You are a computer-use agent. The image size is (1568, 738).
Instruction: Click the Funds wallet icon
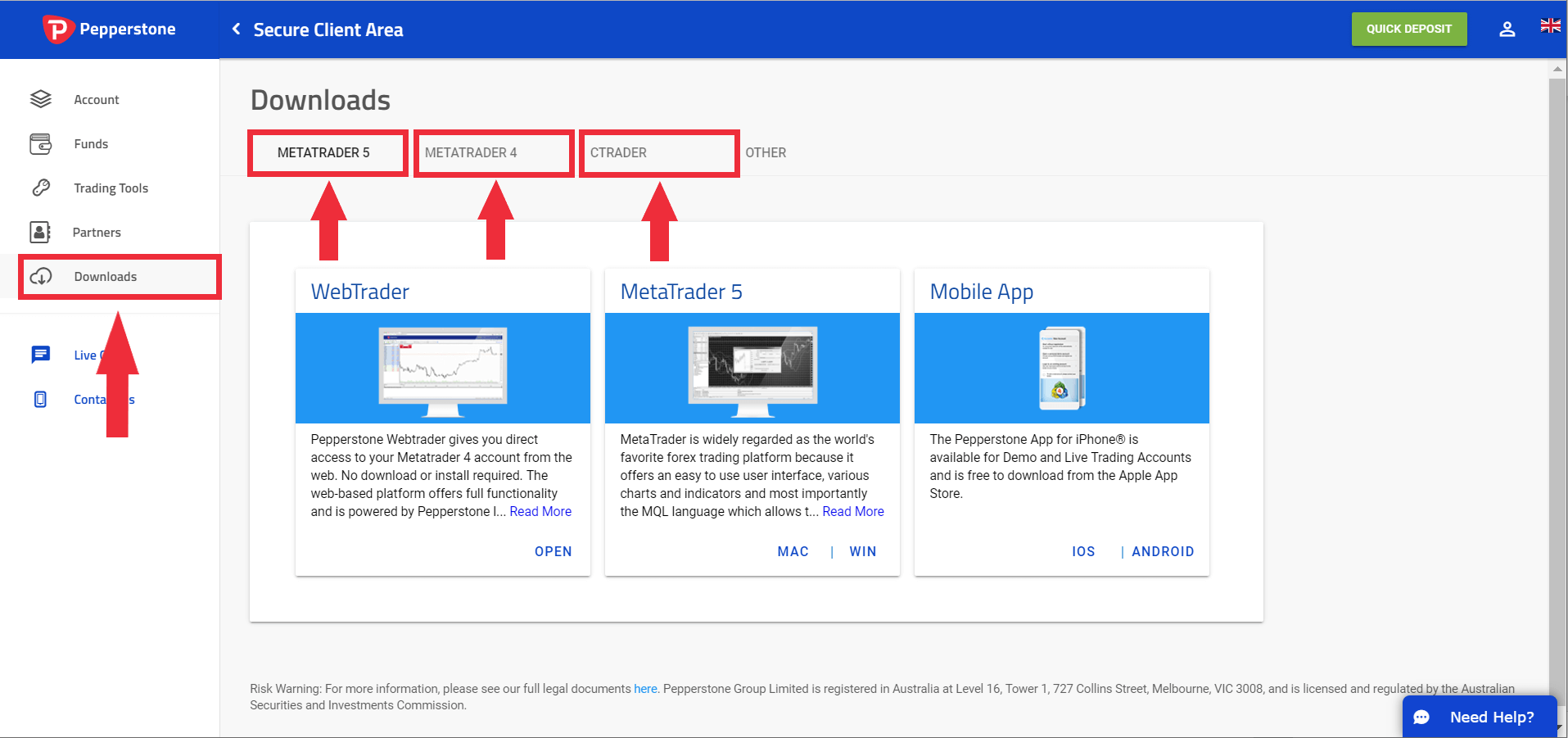[x=41, y=143]
